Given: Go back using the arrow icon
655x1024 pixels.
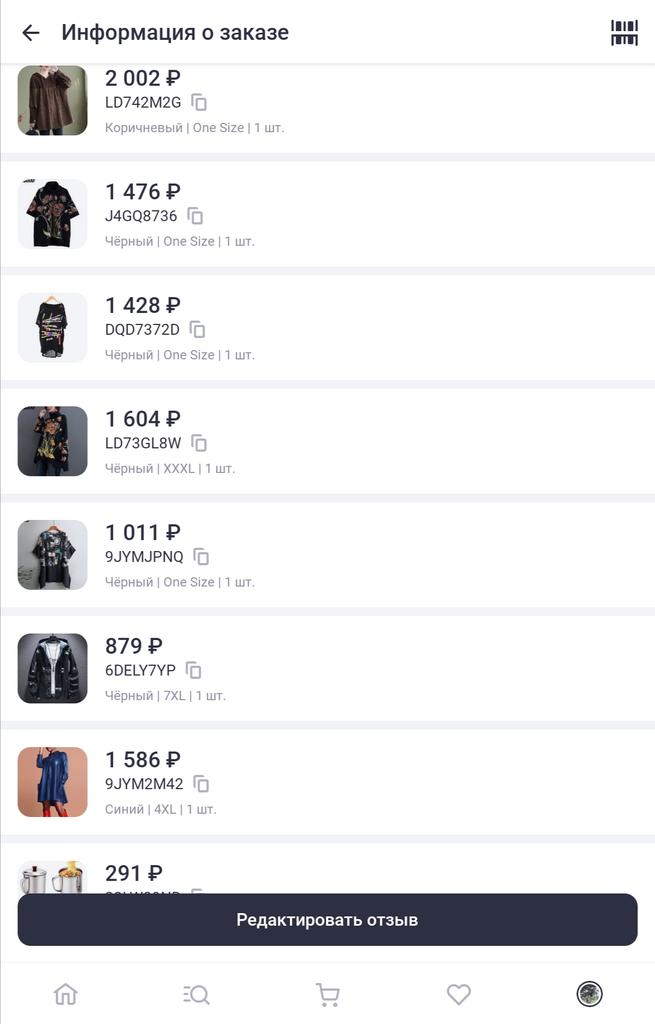Looking at the screenshot, I should click(31, 33).
